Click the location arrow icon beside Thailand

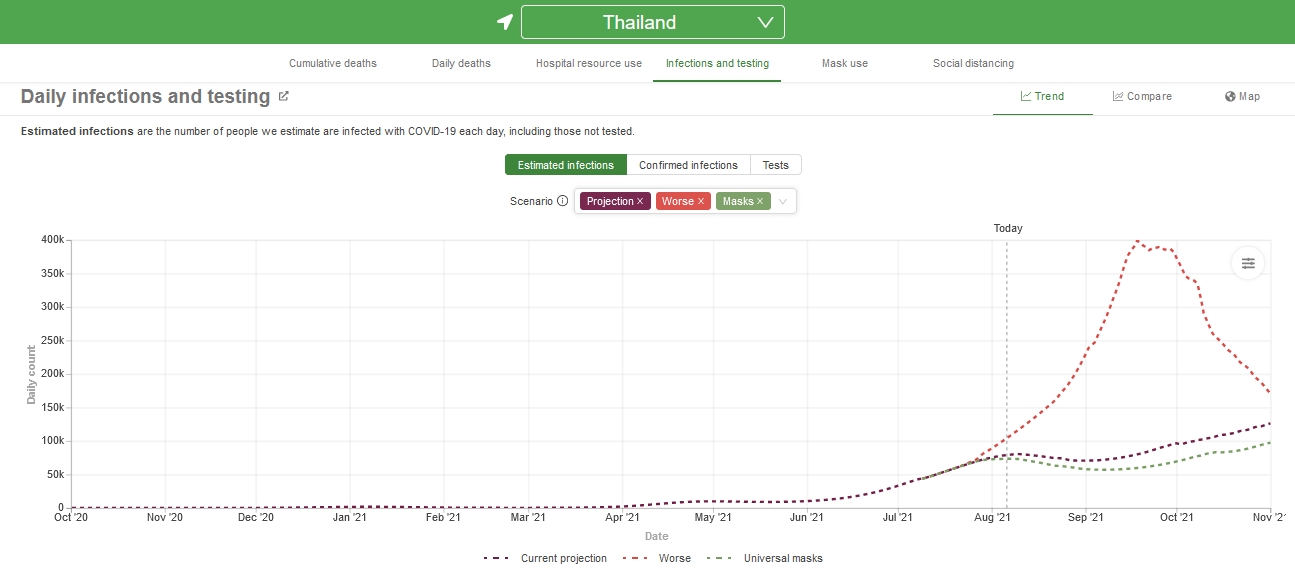[505, 22]
